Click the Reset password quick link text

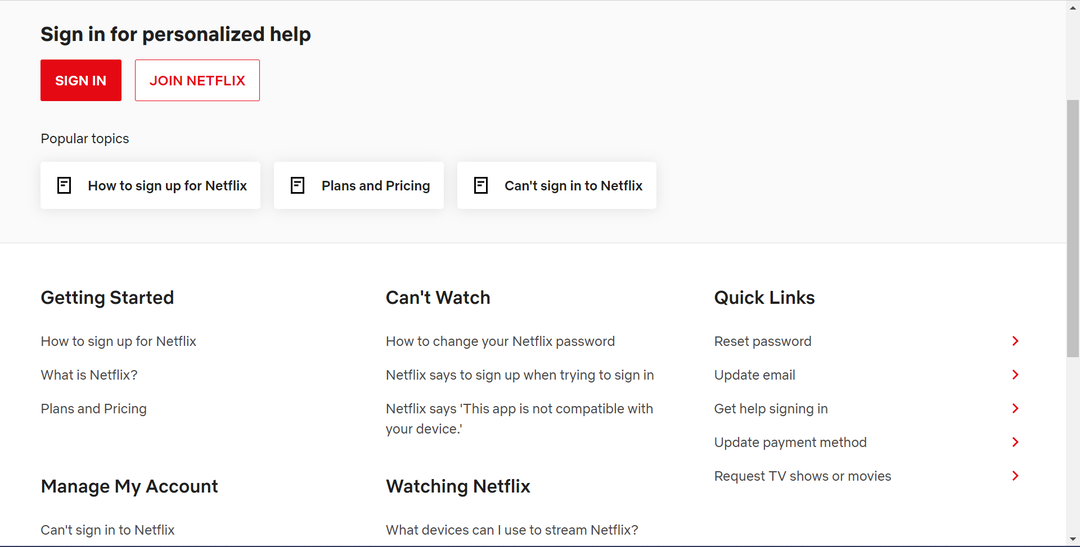[x=762, y=341]
